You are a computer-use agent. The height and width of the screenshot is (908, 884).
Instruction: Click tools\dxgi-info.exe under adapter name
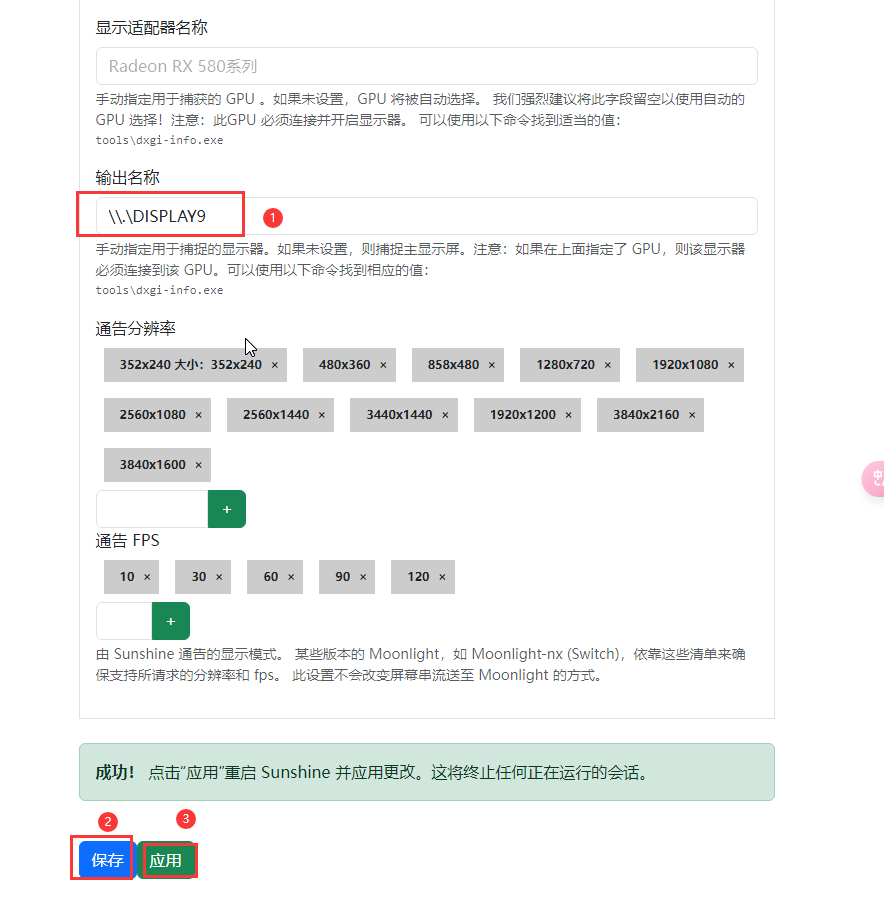click(159, 140)
